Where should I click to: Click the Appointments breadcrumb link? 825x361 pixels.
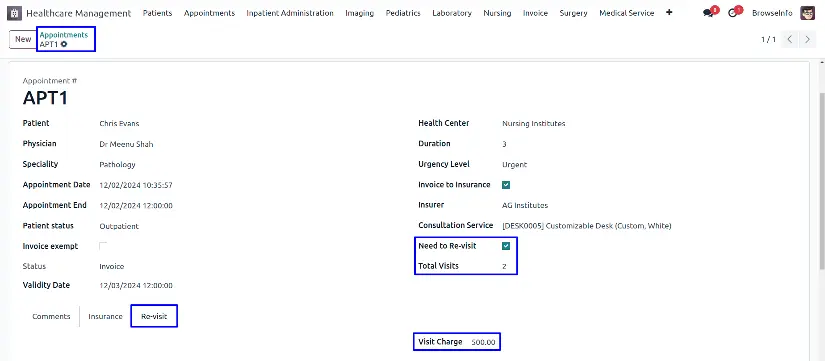click(x=64, y=35)
